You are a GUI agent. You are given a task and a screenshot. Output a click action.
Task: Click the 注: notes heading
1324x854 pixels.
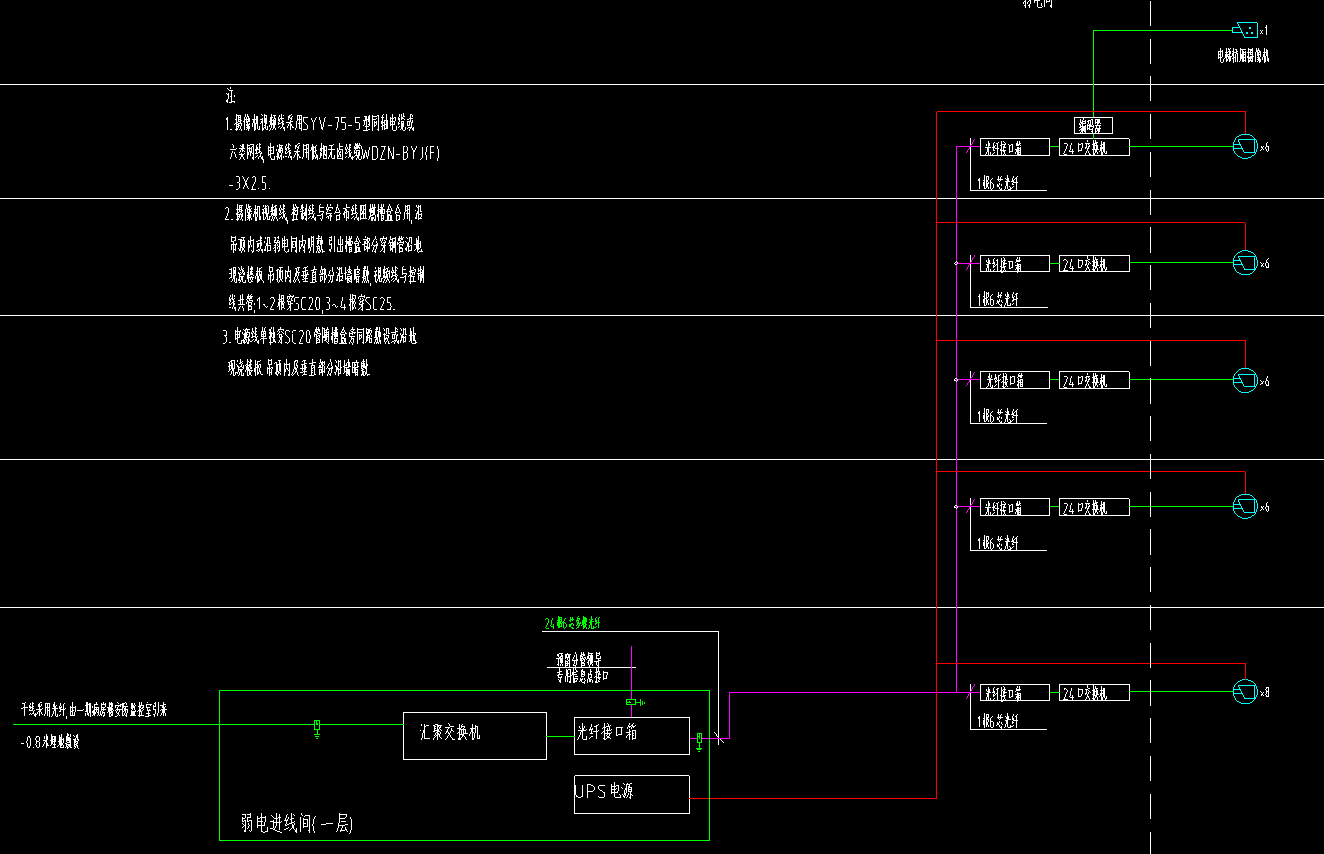tap(230, 97)
